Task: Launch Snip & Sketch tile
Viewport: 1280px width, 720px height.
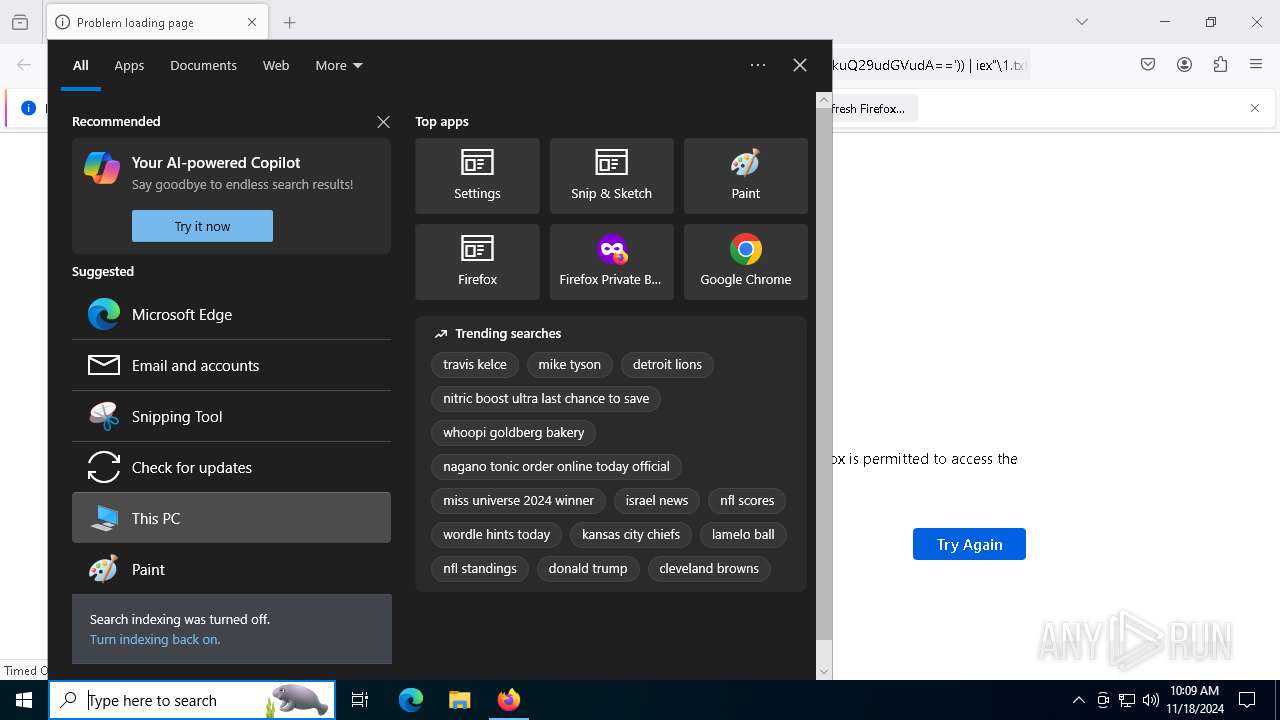Action: [611, 176]
